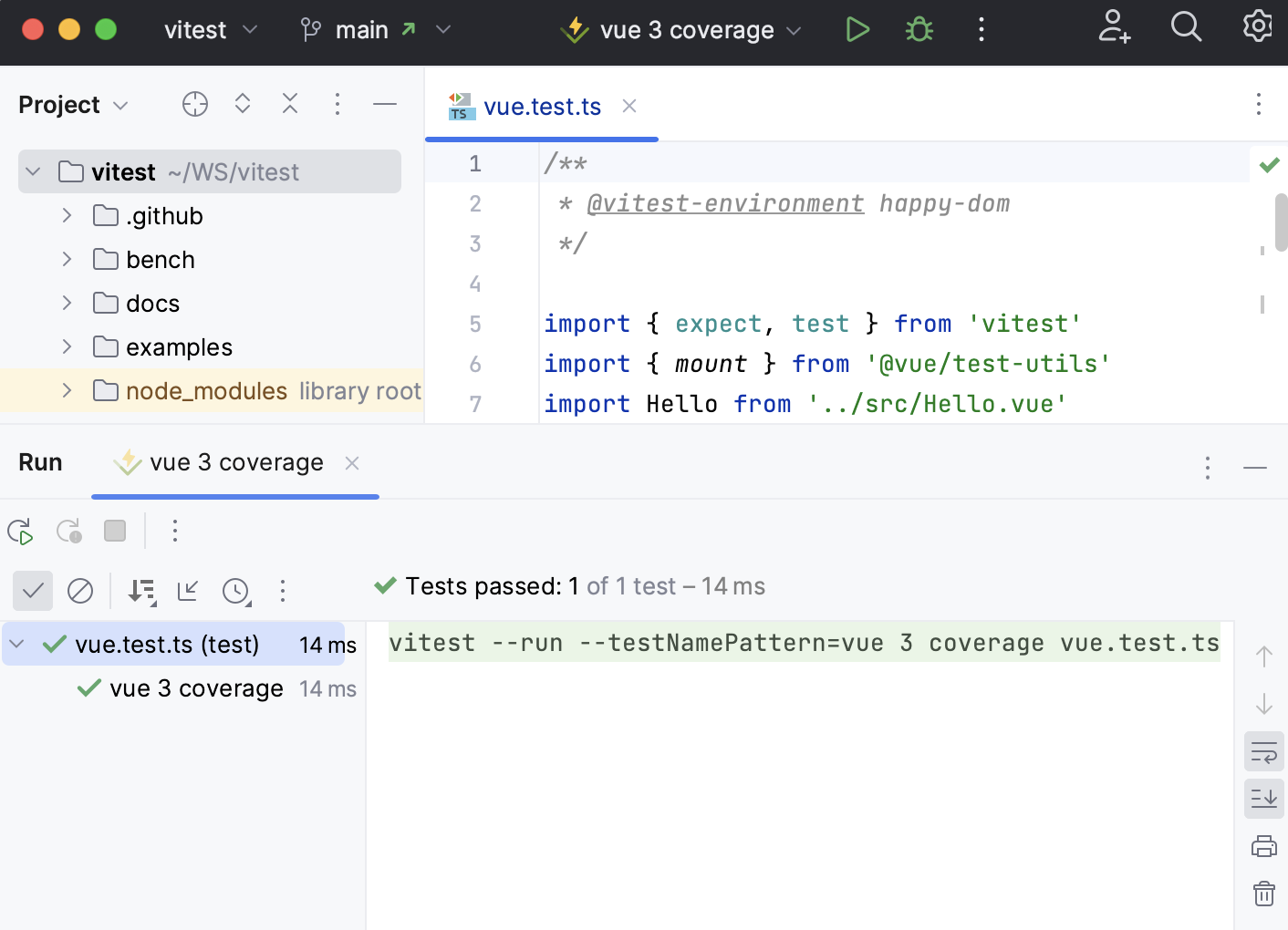
Task: Click the import test results icon
Action: [x=188, y=591]
